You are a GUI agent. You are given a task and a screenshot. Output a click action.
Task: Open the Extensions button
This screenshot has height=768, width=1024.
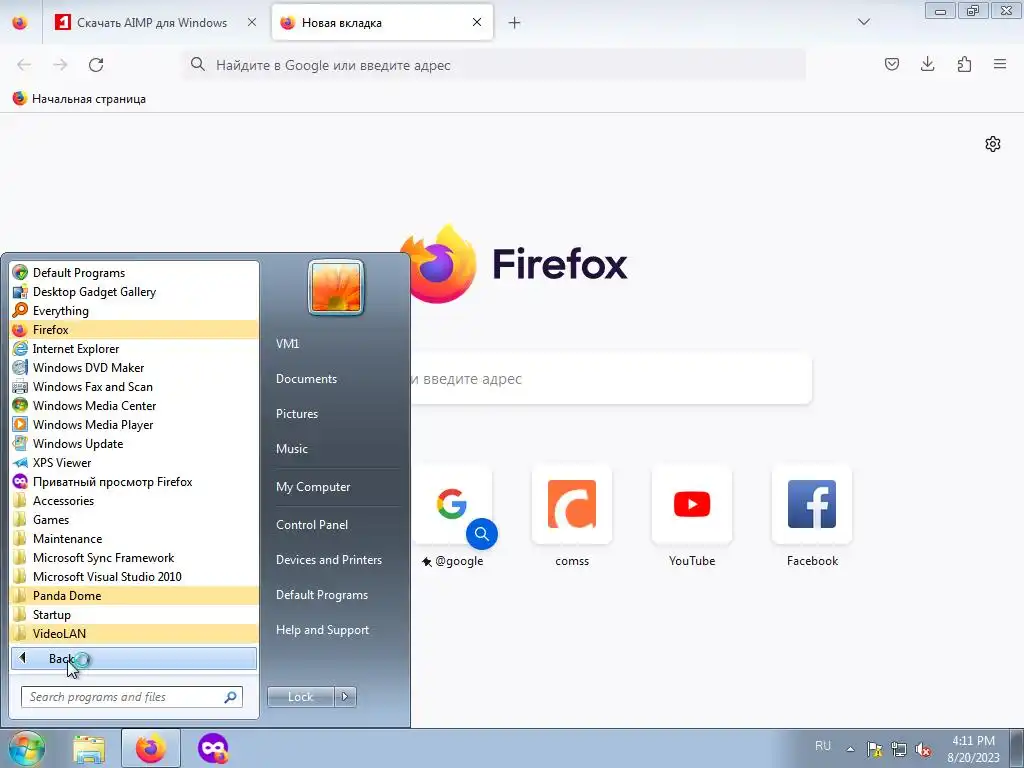[964, 64]
